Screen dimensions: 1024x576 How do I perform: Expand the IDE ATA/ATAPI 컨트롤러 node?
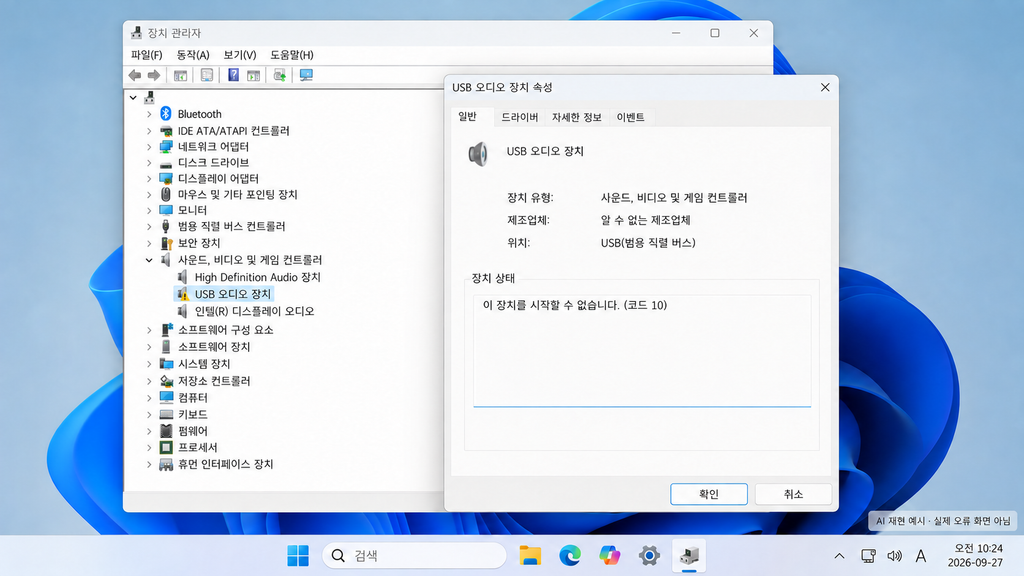[x=149, y=131]
